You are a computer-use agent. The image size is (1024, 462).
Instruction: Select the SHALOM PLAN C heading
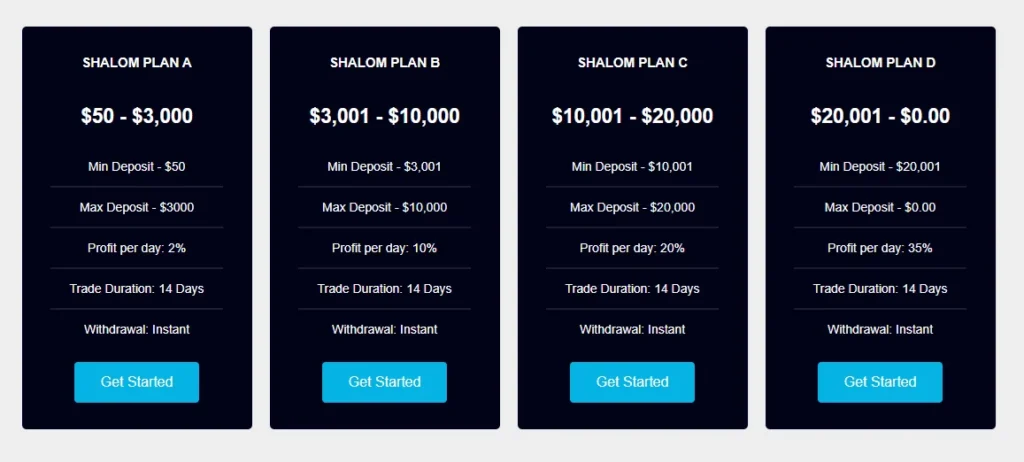point(632,63)
